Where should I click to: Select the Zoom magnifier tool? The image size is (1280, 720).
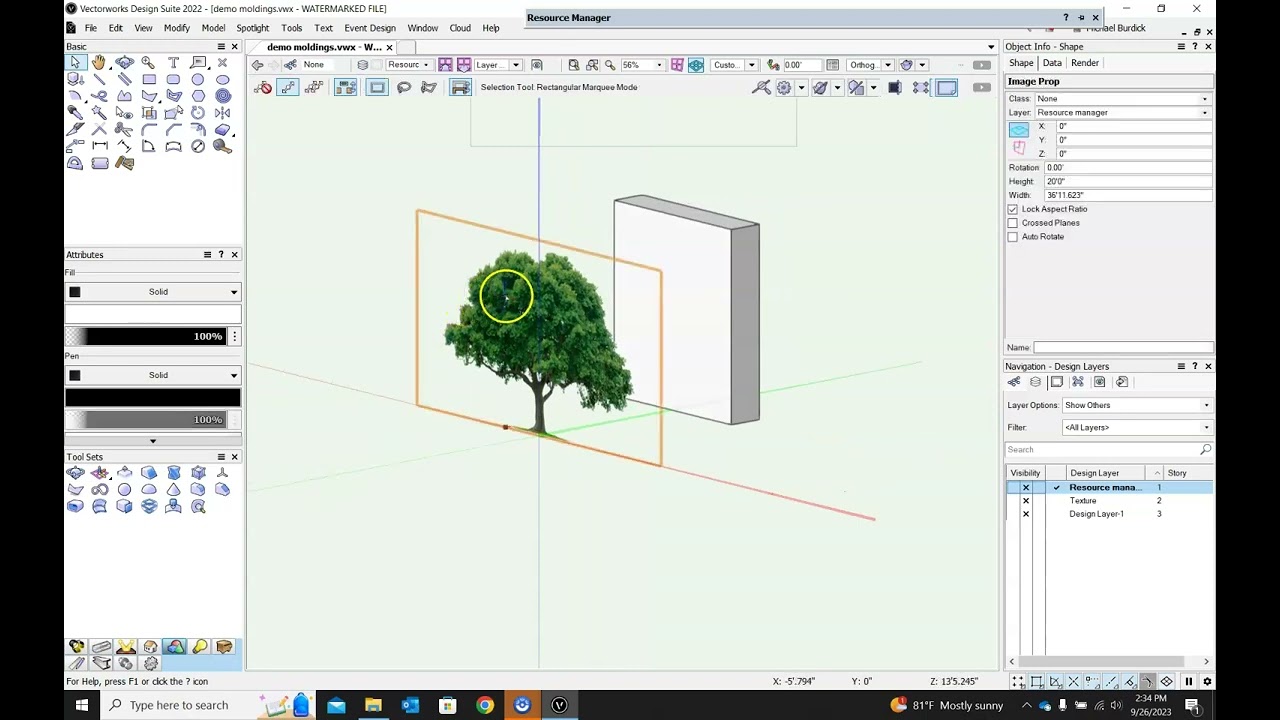coord(148,62)
